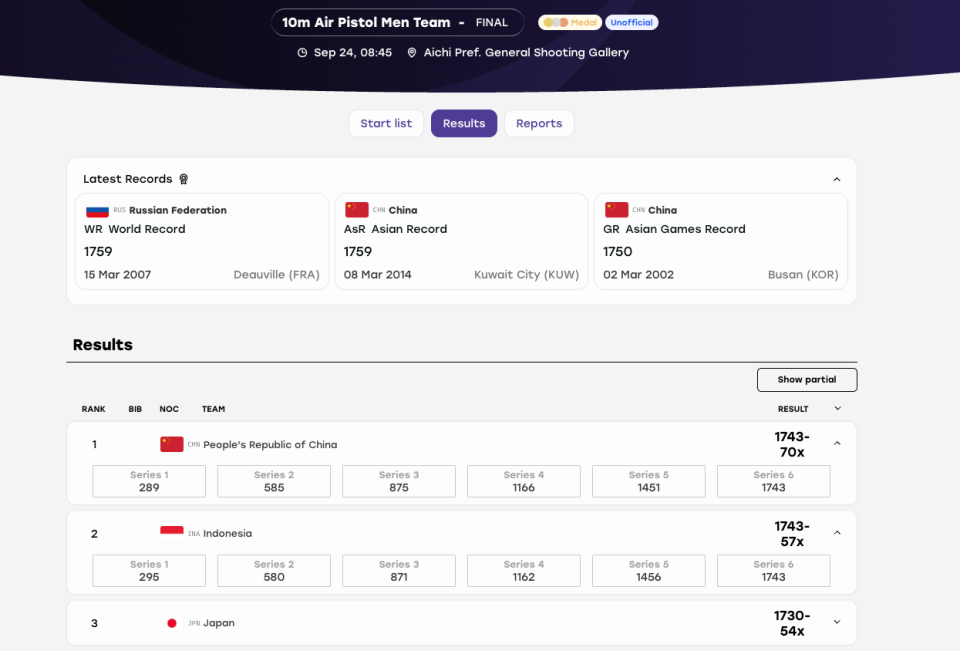960x651 pixels.
Task: Collapse Indonesia series details
Action: pyautogui.click(x=837, y=533)
